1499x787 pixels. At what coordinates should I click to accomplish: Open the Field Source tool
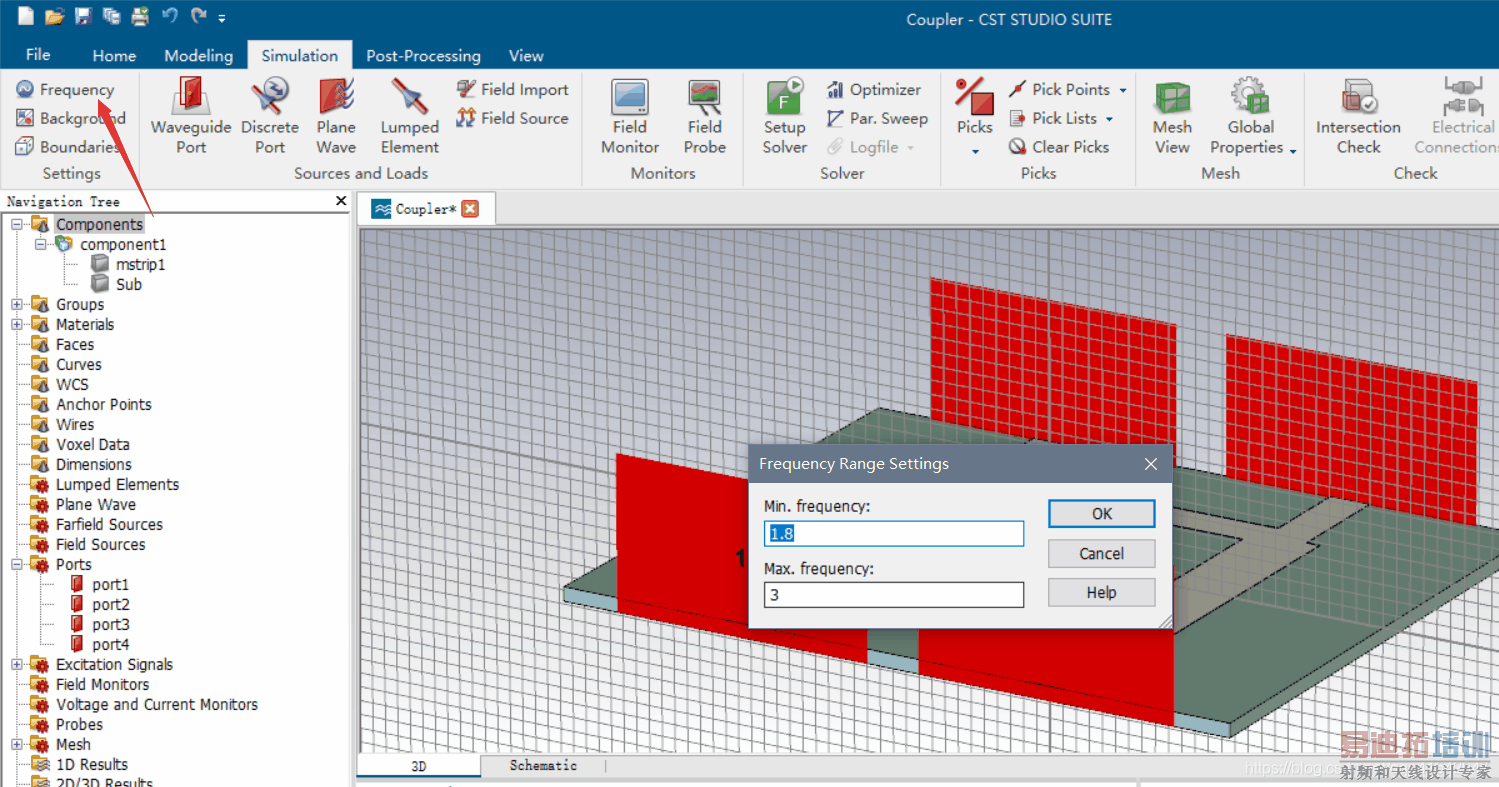click(512, 118)
